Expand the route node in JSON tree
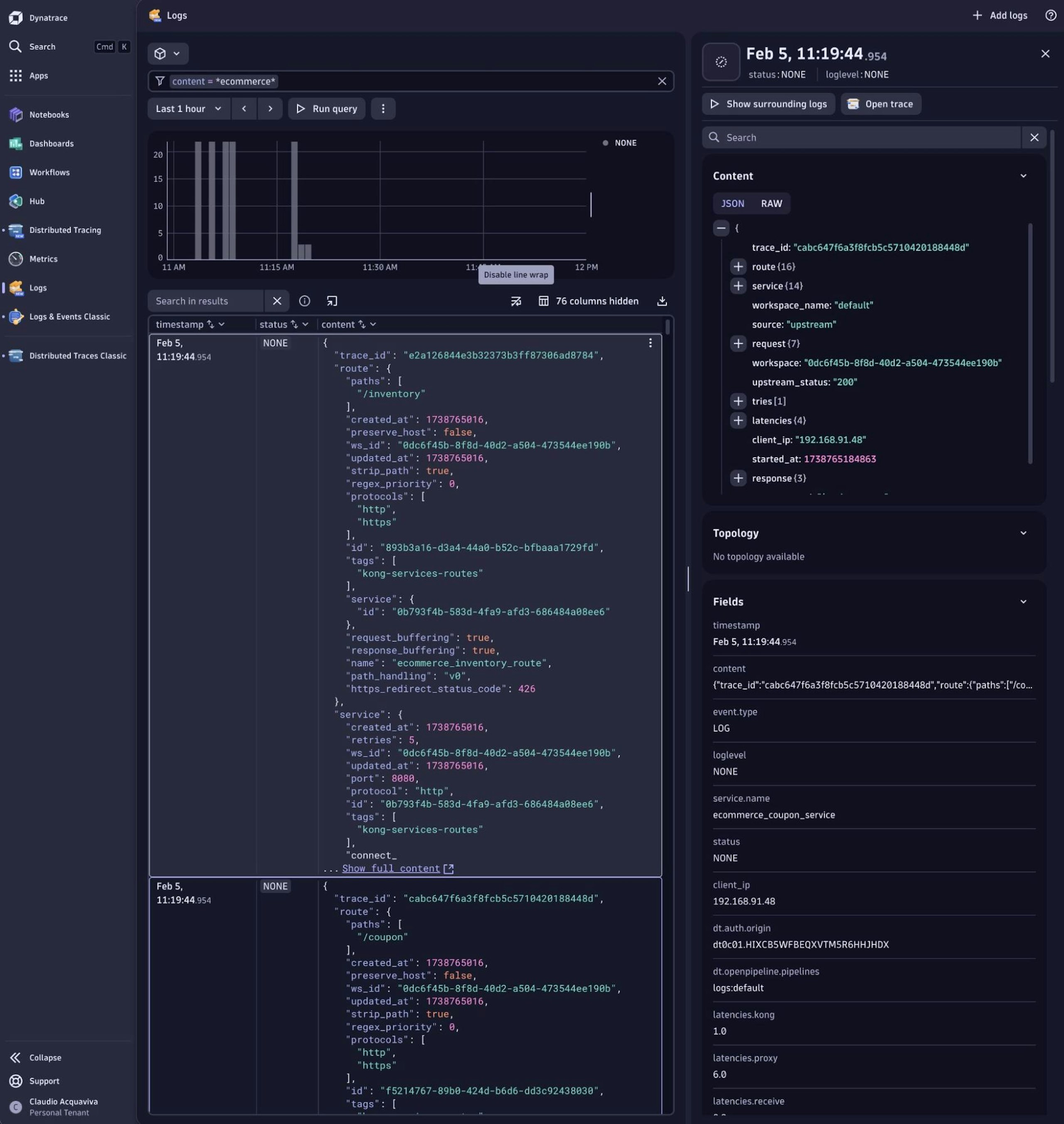 738,266
